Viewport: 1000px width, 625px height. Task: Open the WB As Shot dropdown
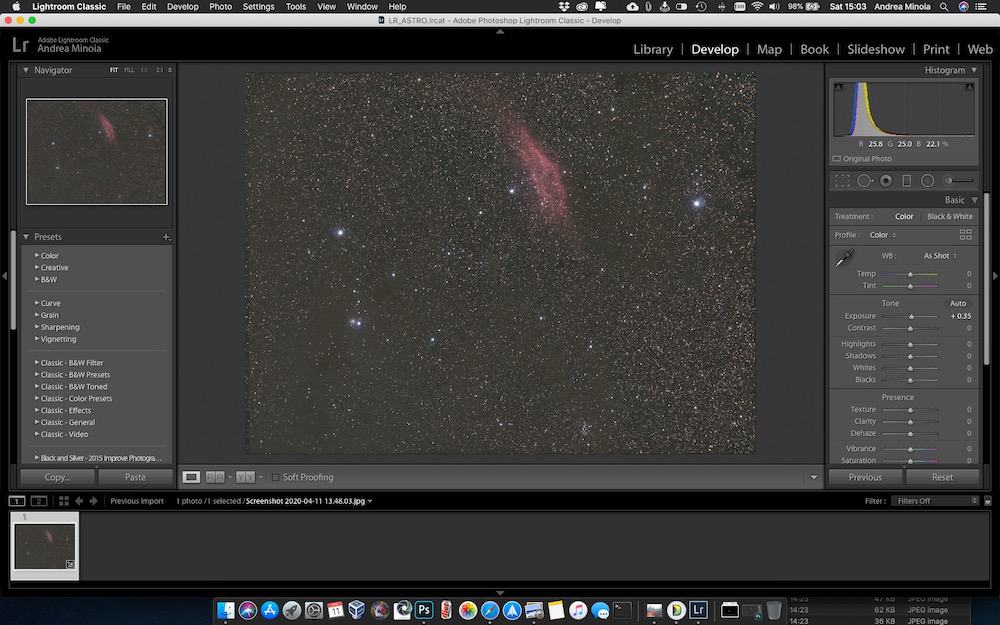[938, 255]
